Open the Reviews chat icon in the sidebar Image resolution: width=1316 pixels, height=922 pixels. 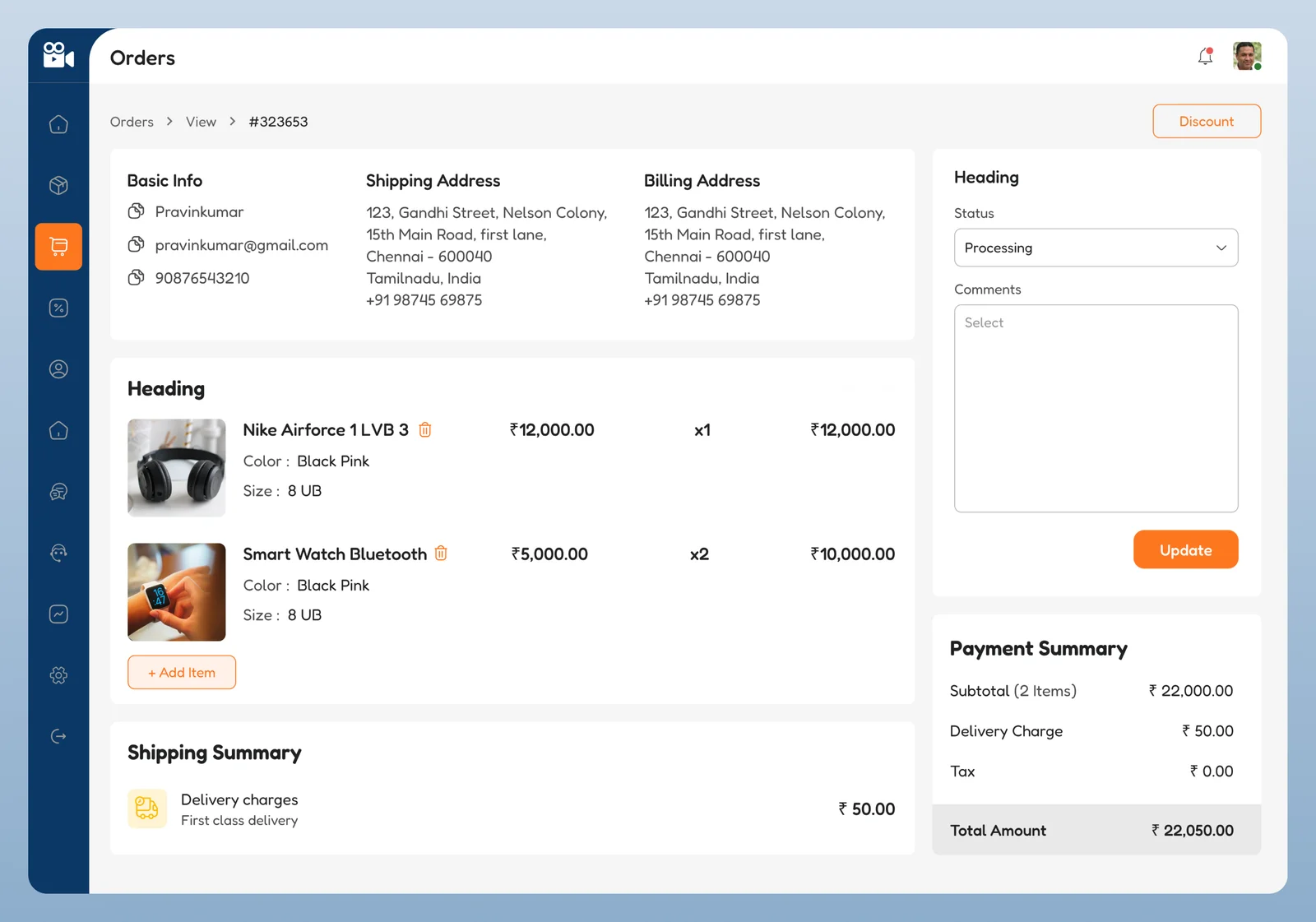click(x=58, y=492)
